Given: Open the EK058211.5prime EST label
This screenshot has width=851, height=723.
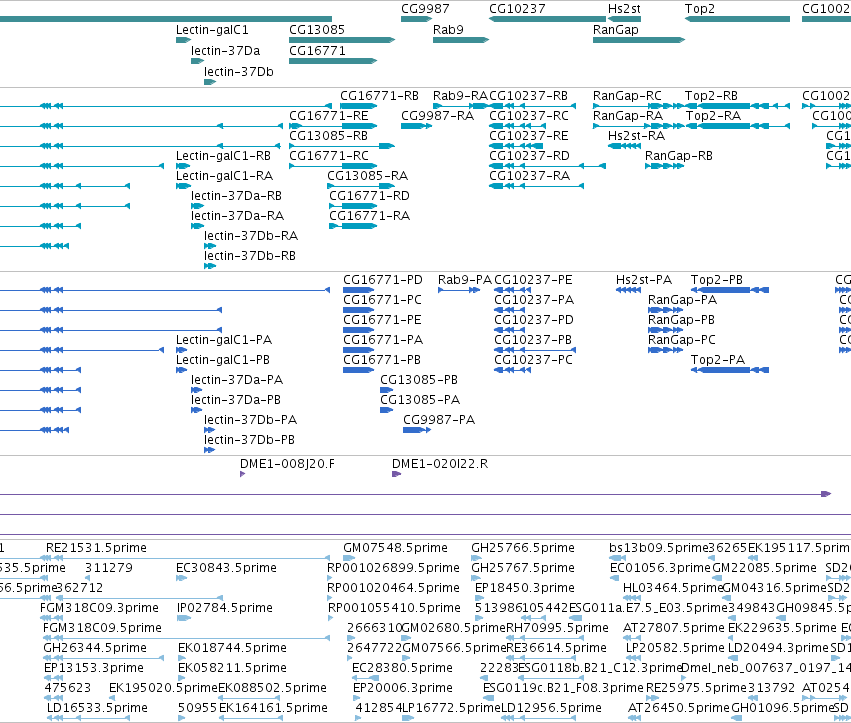Looking at the screenshot, I should [232, 668].
